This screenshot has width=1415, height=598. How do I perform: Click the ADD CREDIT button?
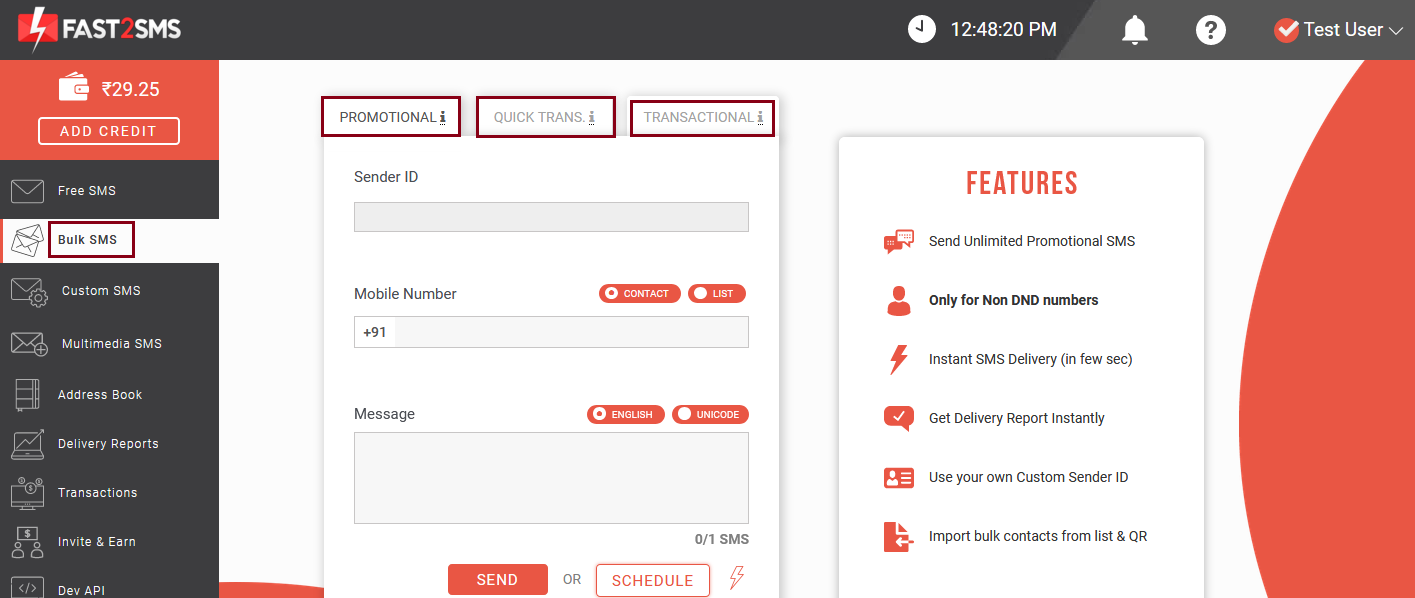tap(109, 131)
